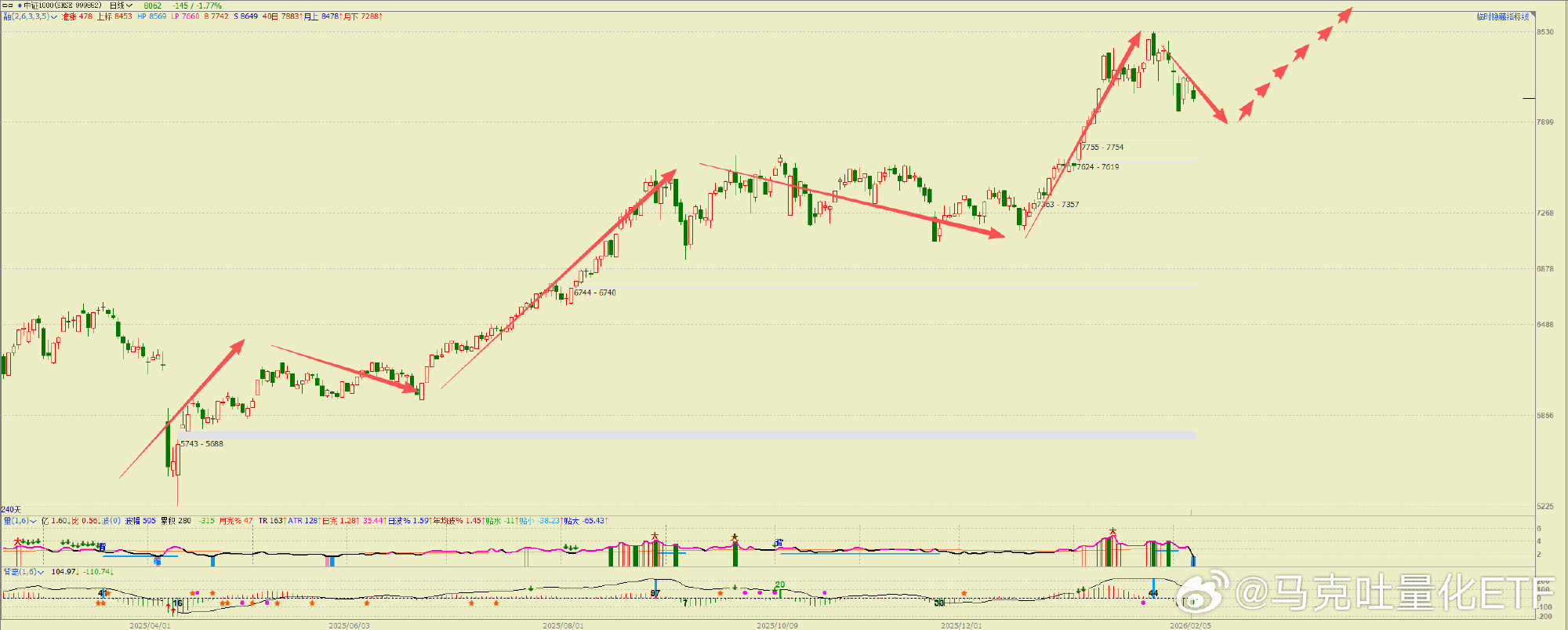This screenshot has width=1568, height=630.
Task: Open the 日线 period dropdown
Action: pos(120,5)
